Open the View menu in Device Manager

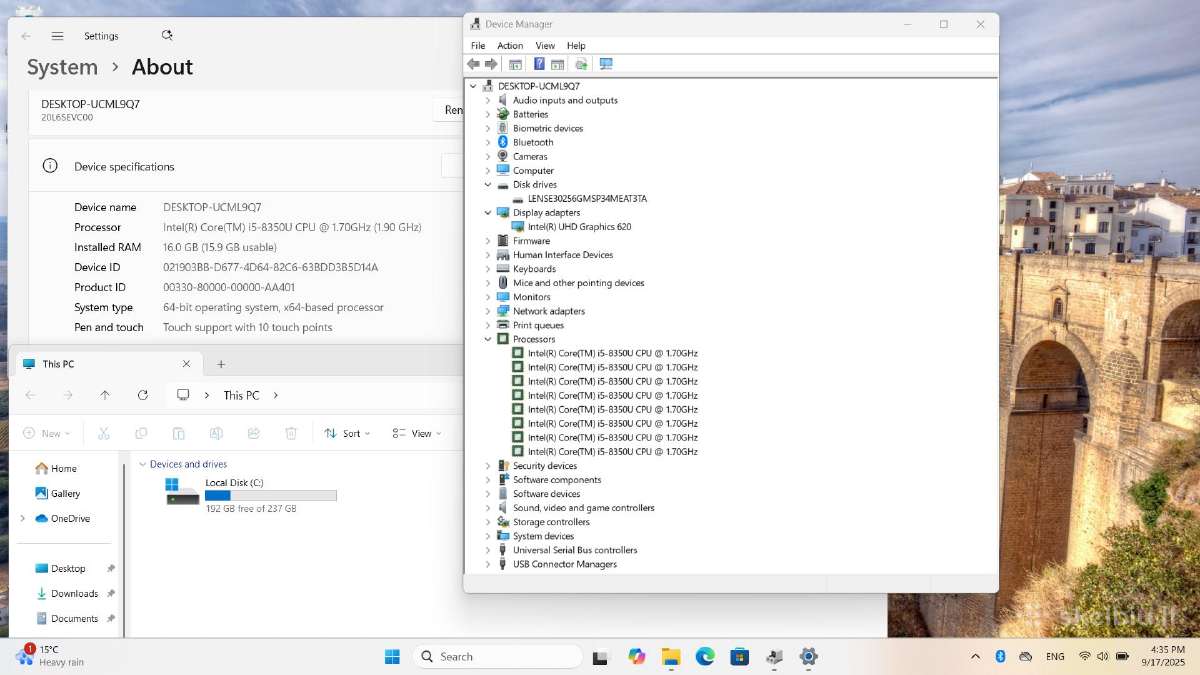(x=545, y=46)
